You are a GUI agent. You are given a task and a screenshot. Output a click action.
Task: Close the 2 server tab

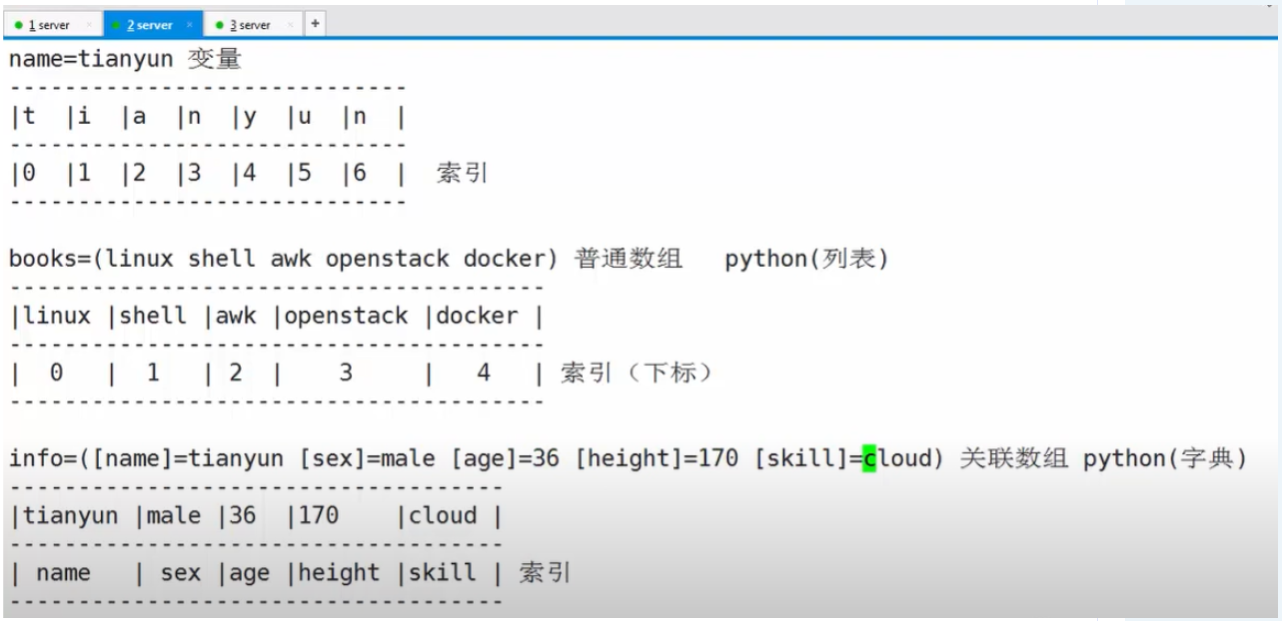point(190,25)
